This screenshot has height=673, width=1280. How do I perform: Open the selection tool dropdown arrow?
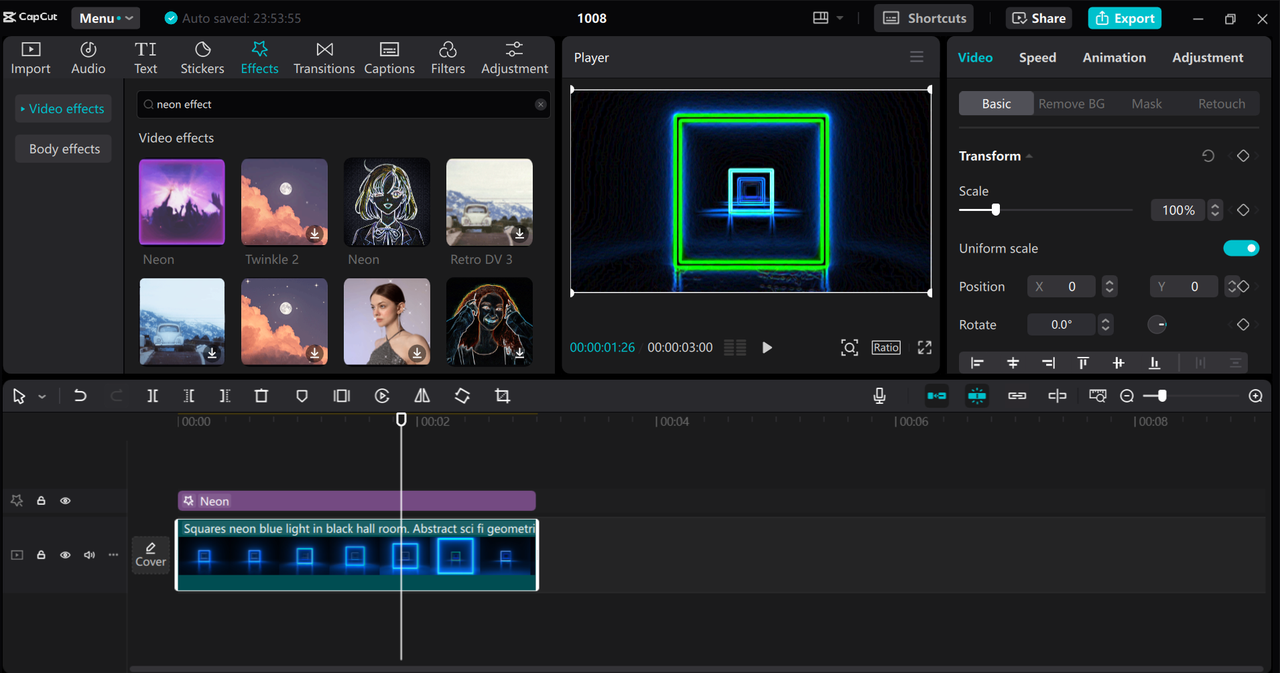point(42,397)
